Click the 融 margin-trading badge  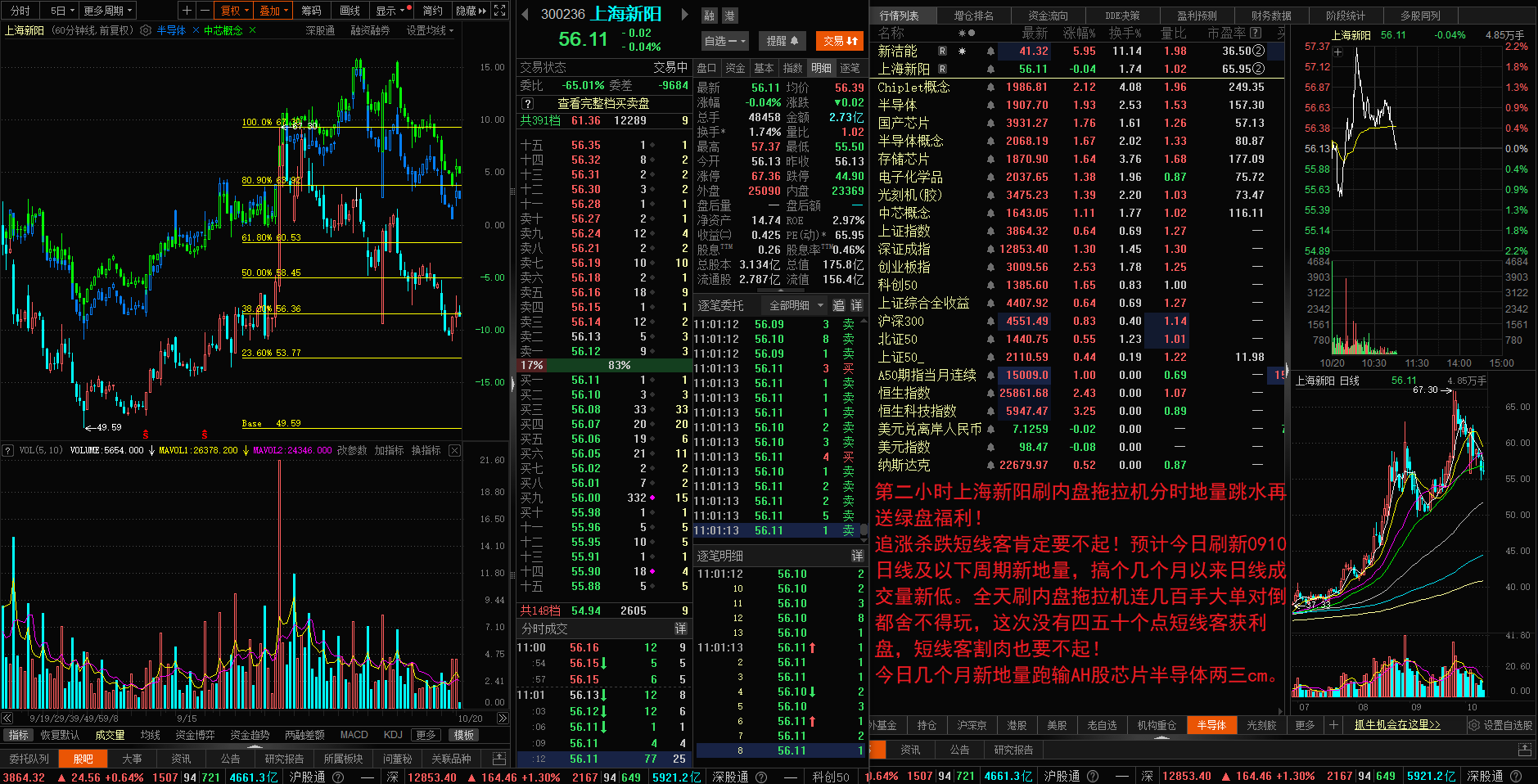710,16
